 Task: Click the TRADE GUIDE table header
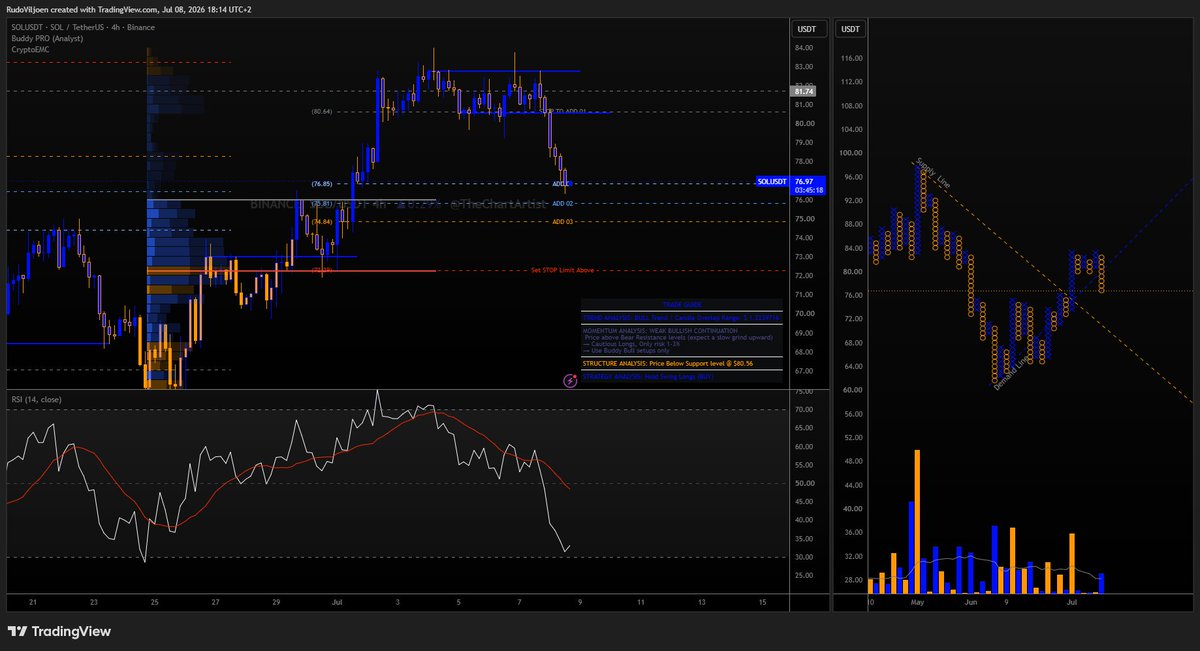point(680,304)
